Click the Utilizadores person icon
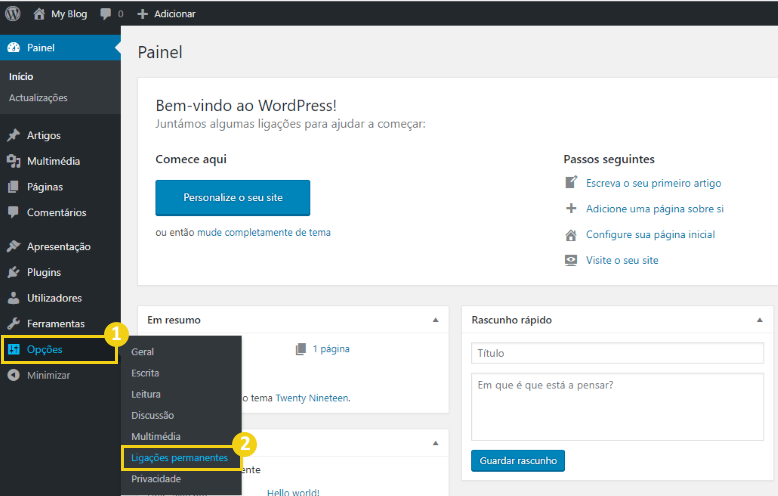The image size is (778, 496). pos(13,298)
